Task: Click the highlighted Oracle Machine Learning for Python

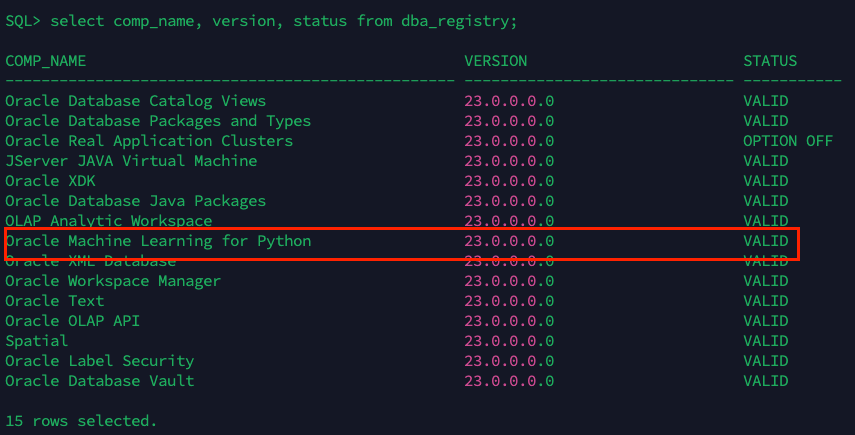Action: (158, 241)
